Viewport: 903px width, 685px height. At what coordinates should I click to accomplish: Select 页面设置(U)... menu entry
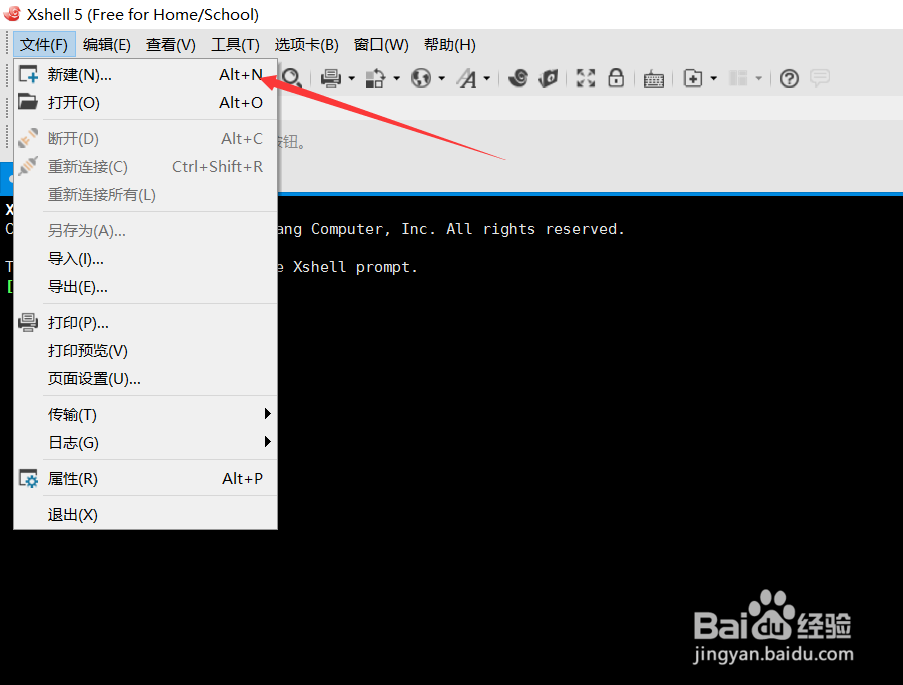tap(145, 379)
